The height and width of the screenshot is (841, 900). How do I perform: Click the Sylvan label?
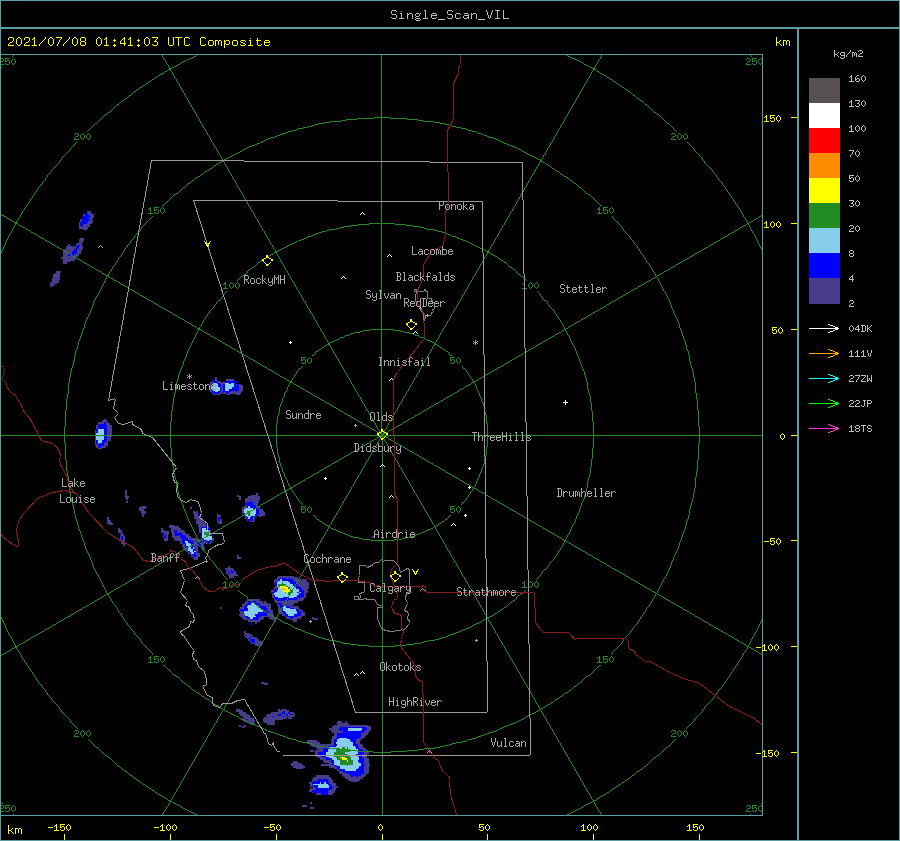pos(383,295)
